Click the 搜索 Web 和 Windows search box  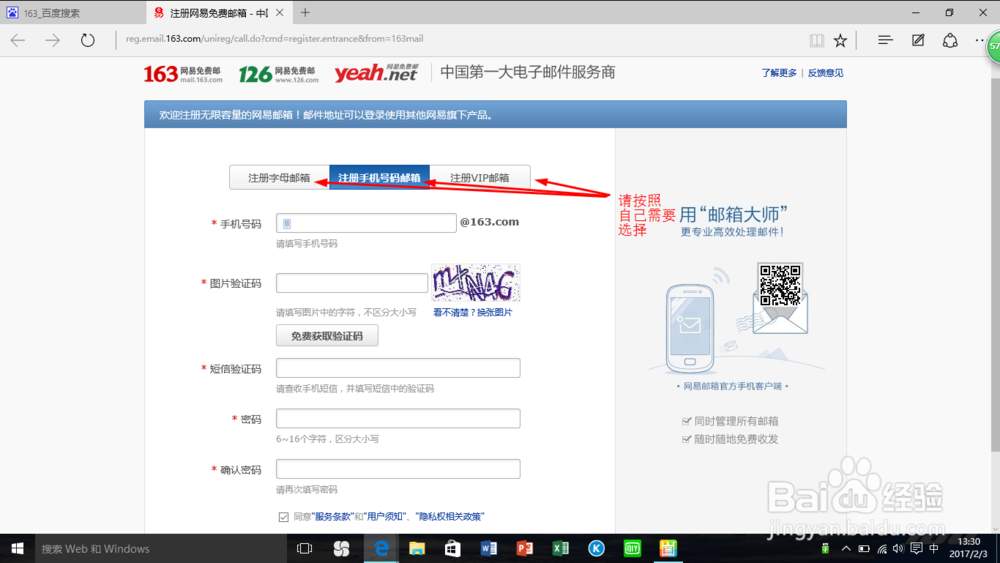[159, 548]
